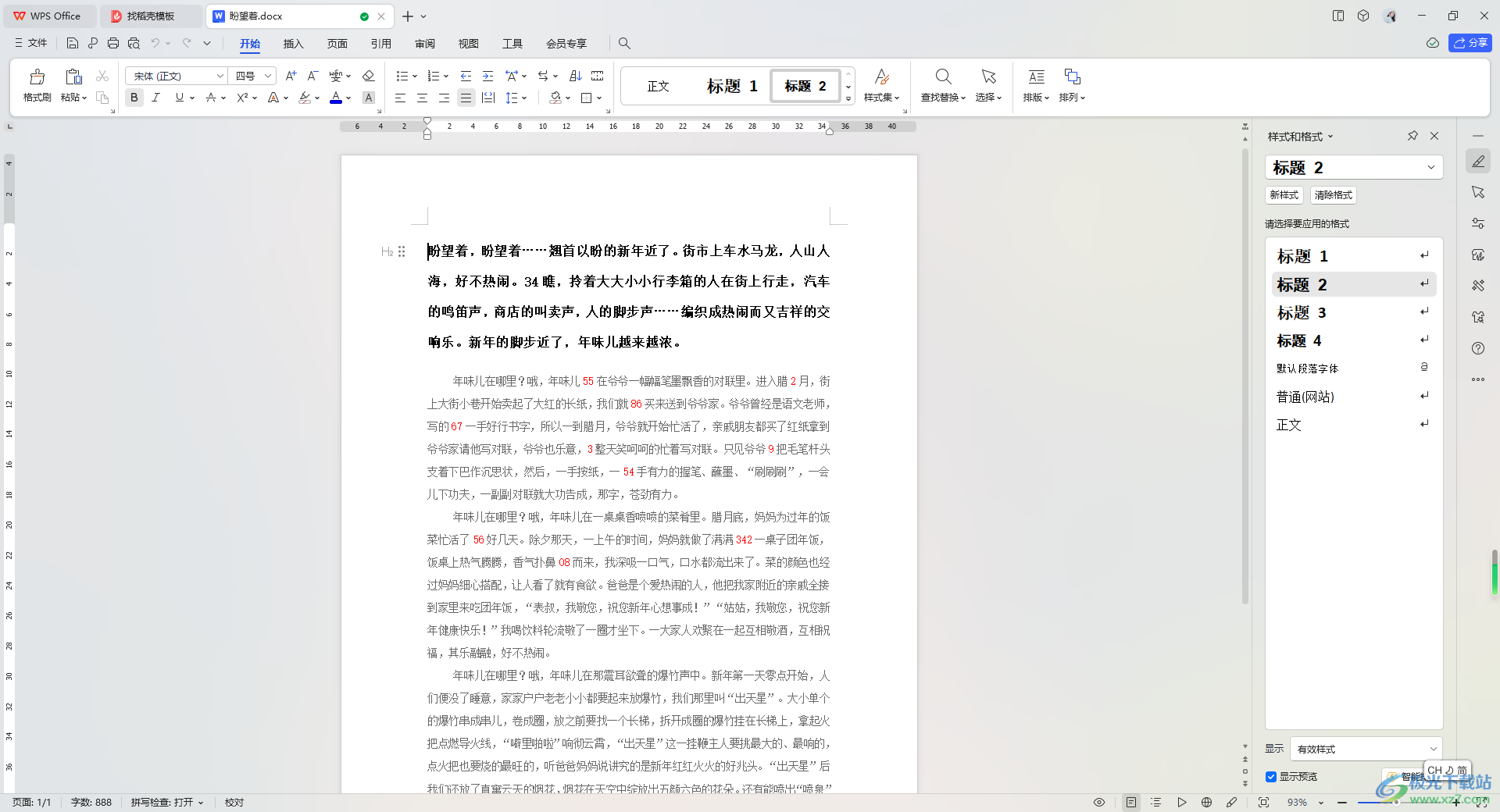1500x812 pixels.
Task: Click the Decrease Indent icon
Action: coord(466,76)
